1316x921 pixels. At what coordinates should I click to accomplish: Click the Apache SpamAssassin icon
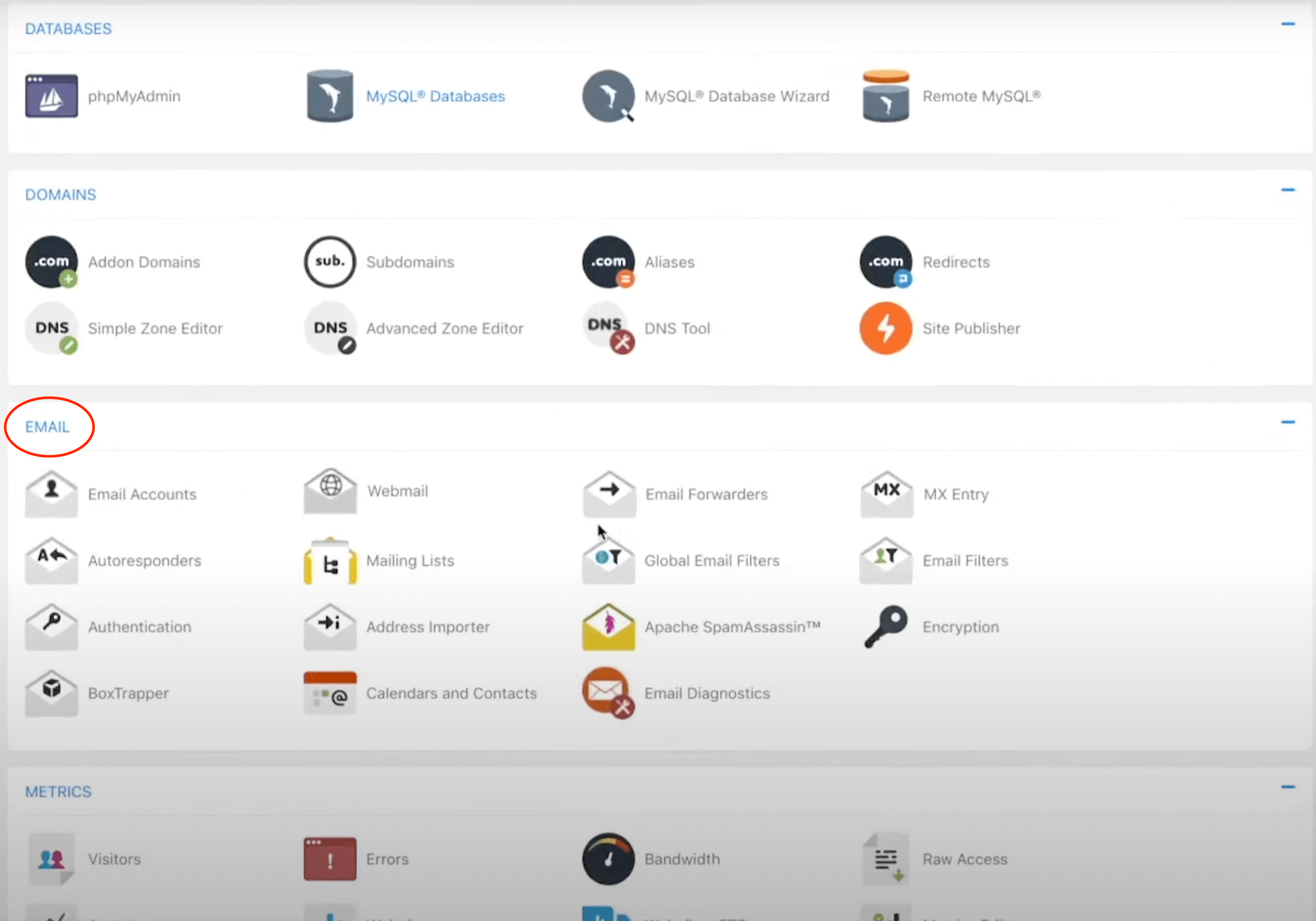[x=608, y=627]
